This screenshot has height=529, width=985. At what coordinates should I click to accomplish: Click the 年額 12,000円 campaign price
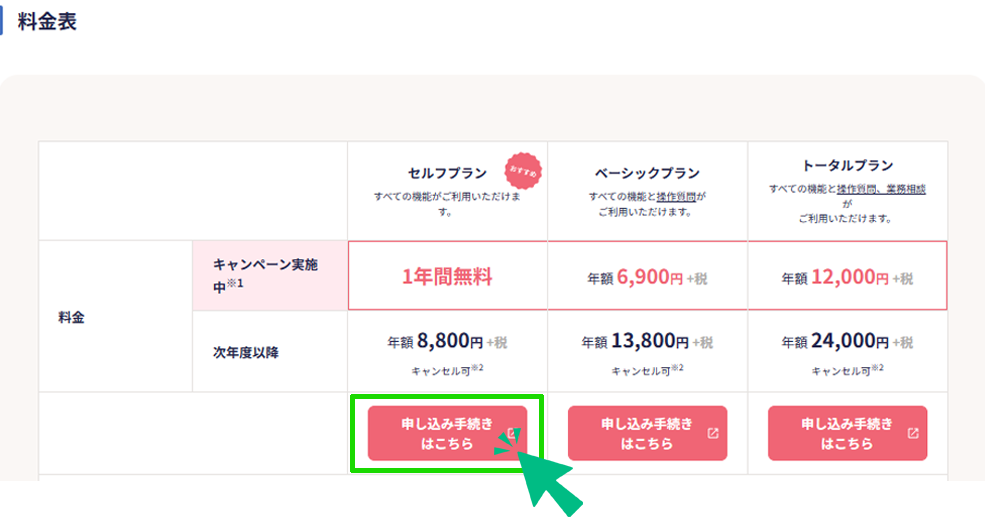[847, 277]
